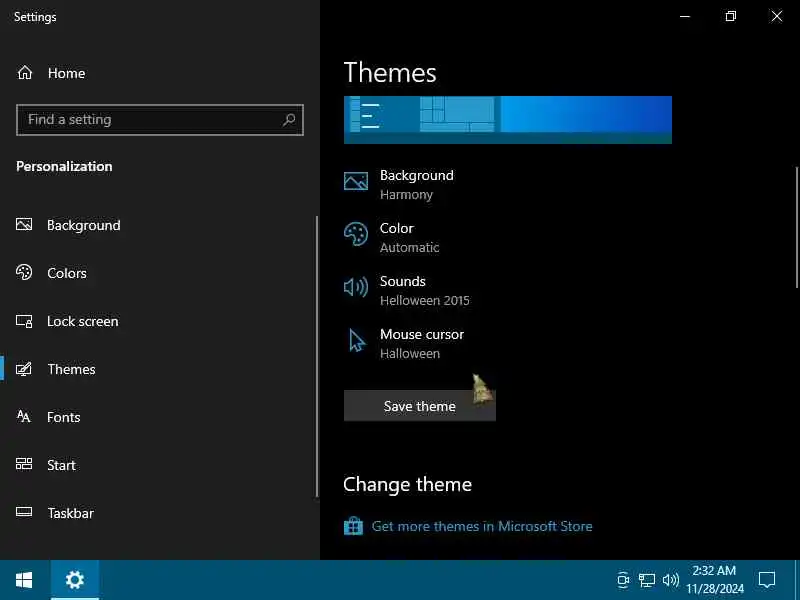Screen dimensions: 800x600
Task: Restore down the Settings window
Action: pos(731,16)
